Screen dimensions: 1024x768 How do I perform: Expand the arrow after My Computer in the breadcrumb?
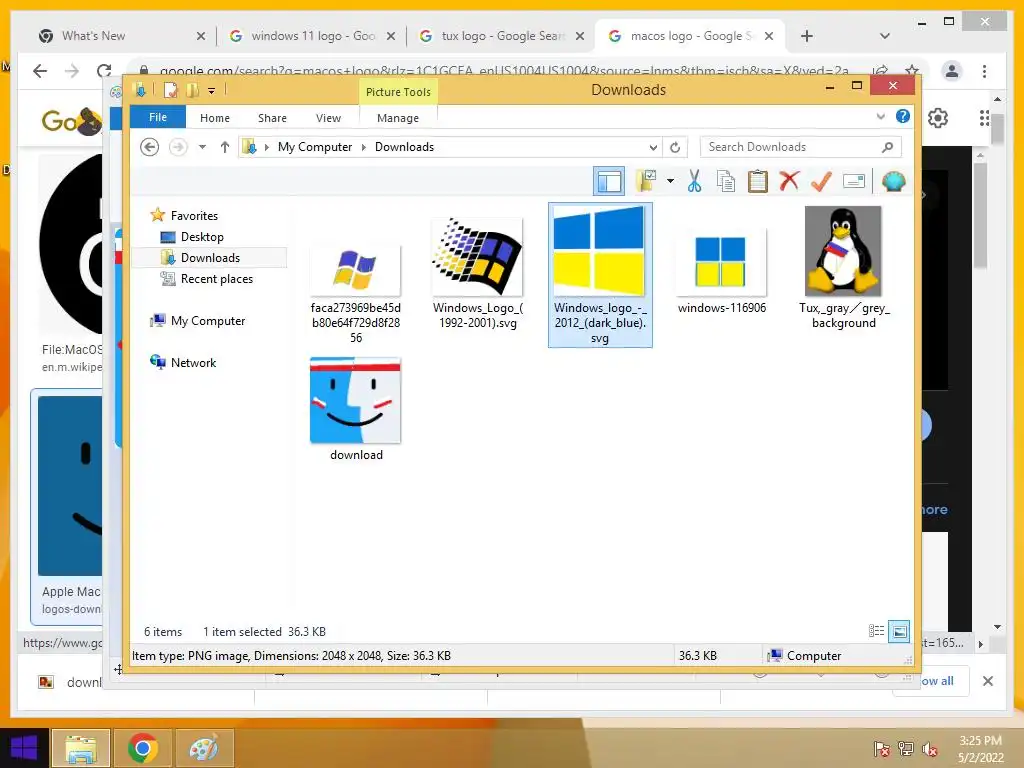(x=364, y=147)
